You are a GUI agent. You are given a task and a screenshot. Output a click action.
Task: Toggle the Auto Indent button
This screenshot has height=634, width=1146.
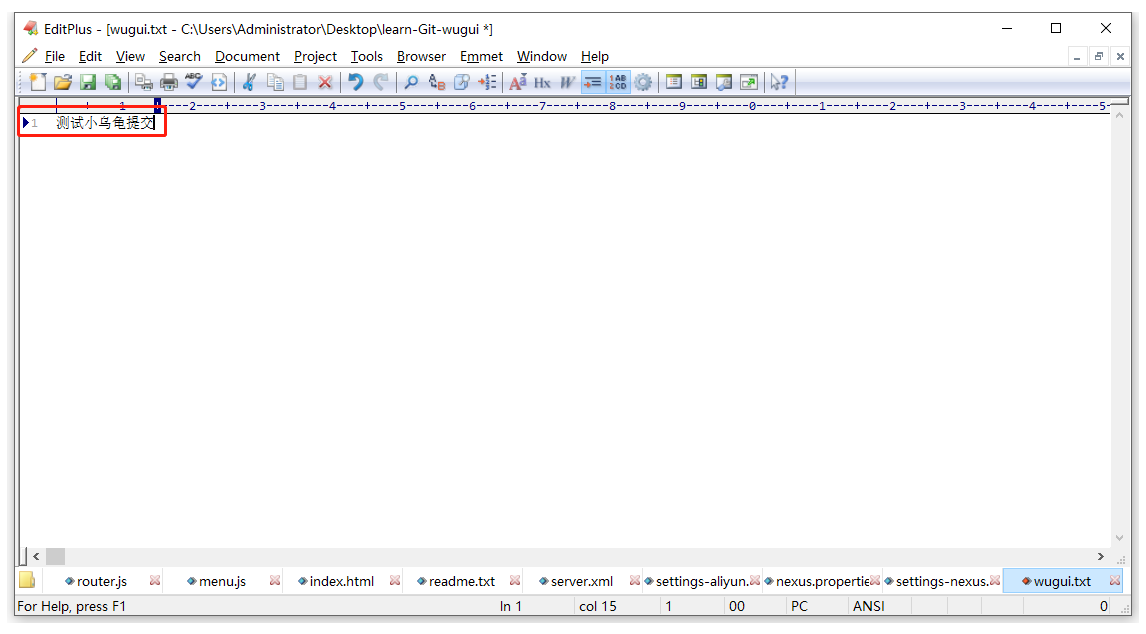pos(593,82)
